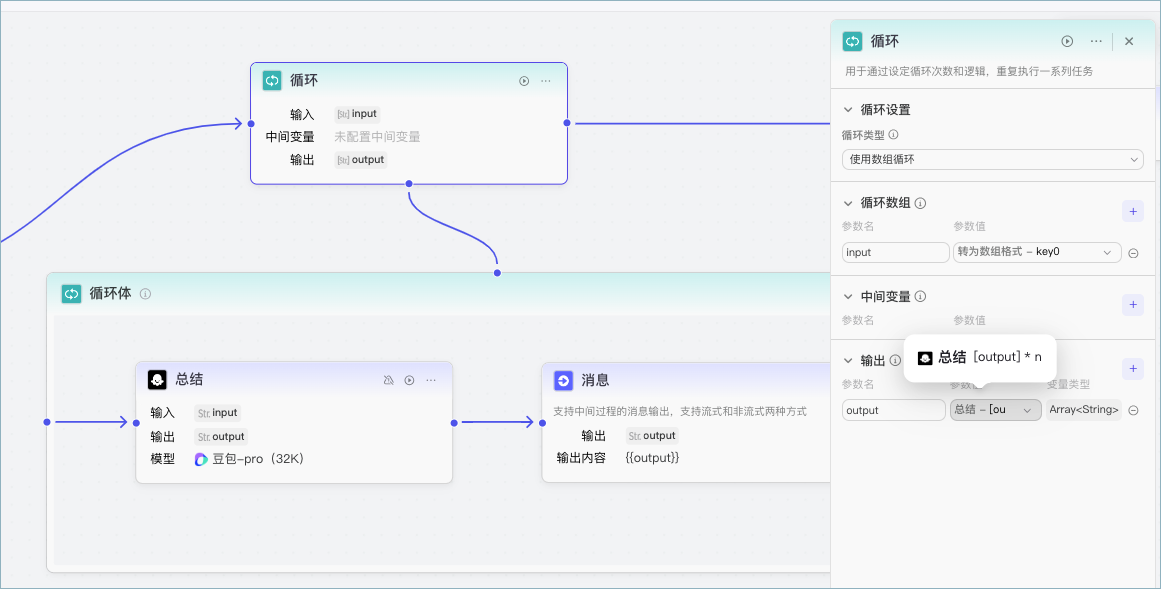Open the 使用数组循环 loop type dropdown

point(992,159)
